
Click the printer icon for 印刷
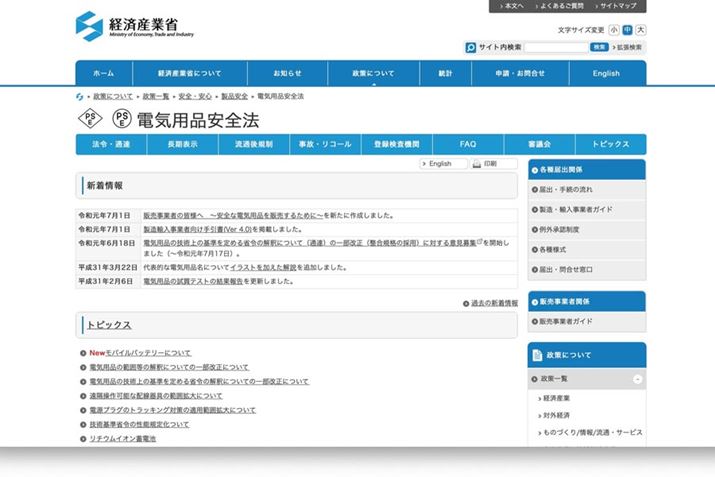pyautogui.click(x=477, y=164)
